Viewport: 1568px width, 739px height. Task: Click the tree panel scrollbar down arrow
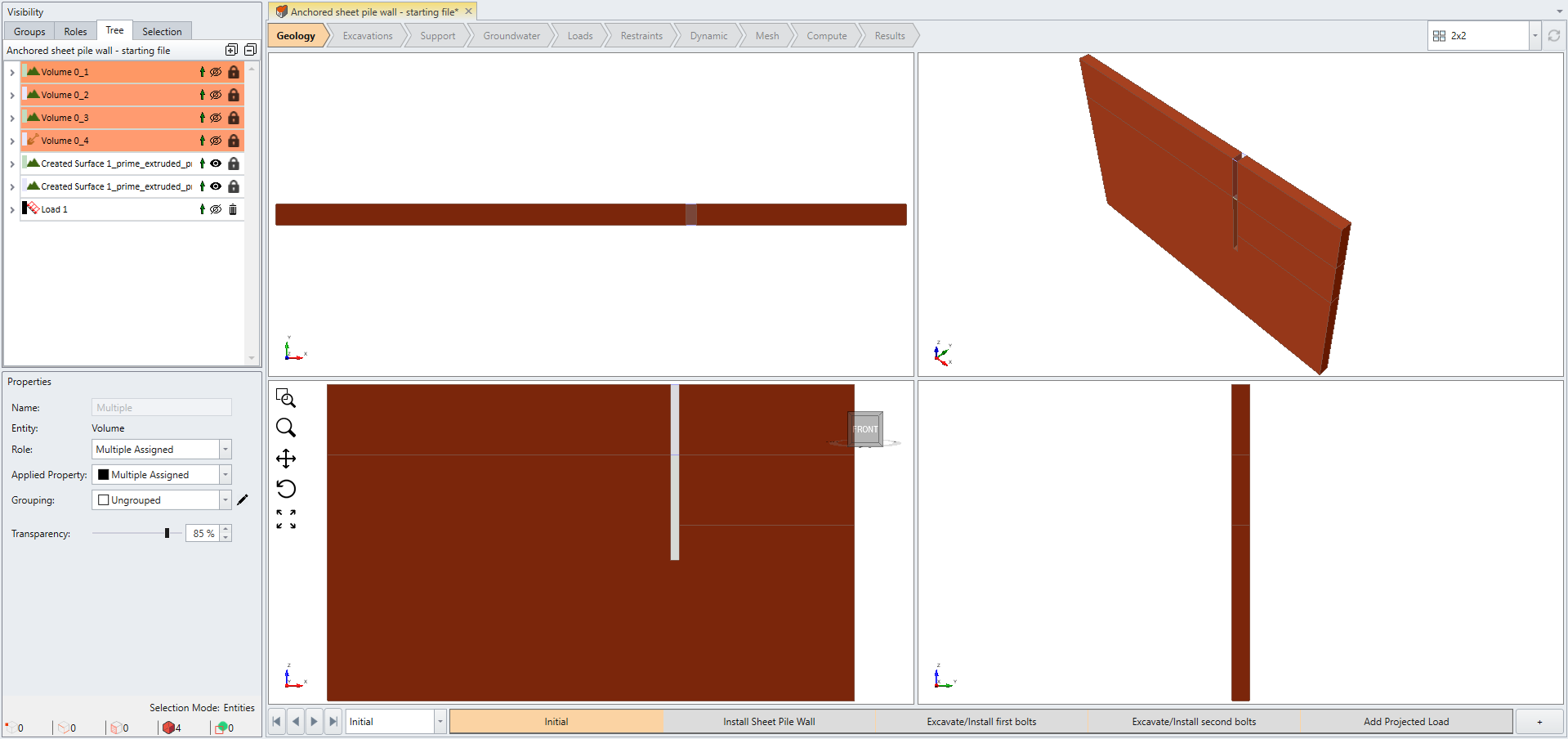252,358
